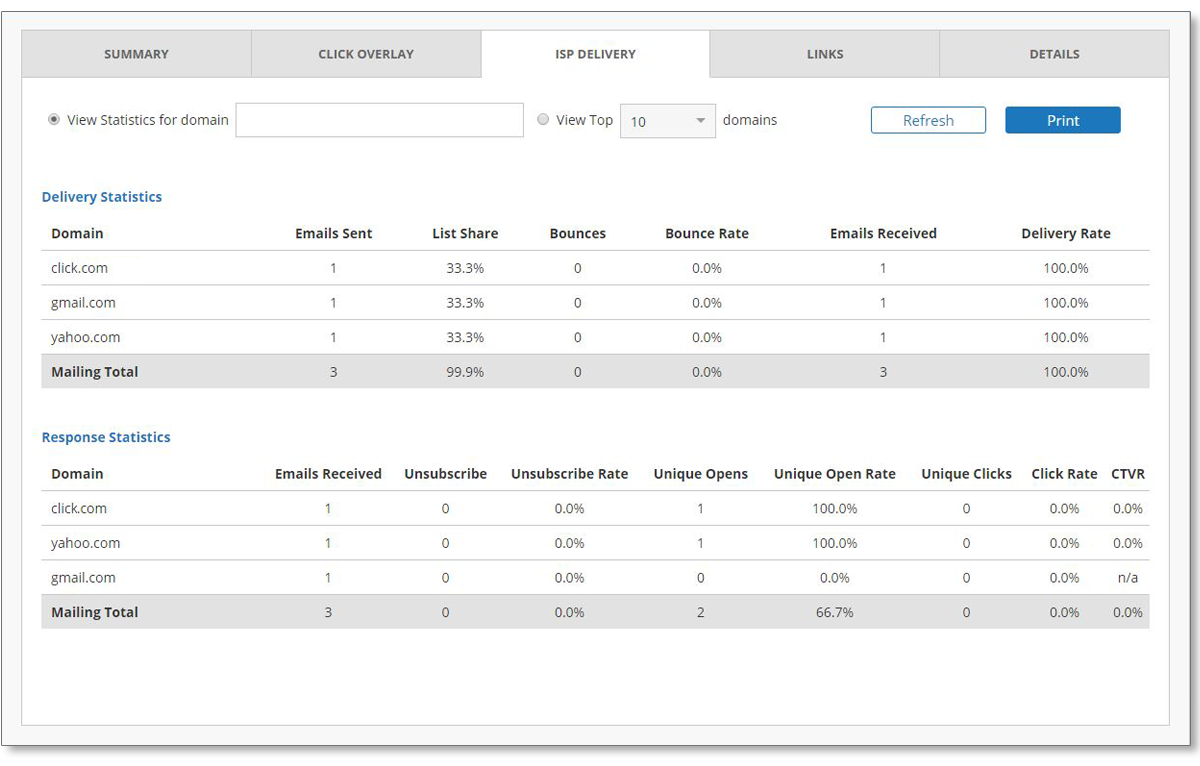The height and width of the screenshot is (766, 1200).
Task: Click the Click Rate column header
Action: coord(1065,474)
